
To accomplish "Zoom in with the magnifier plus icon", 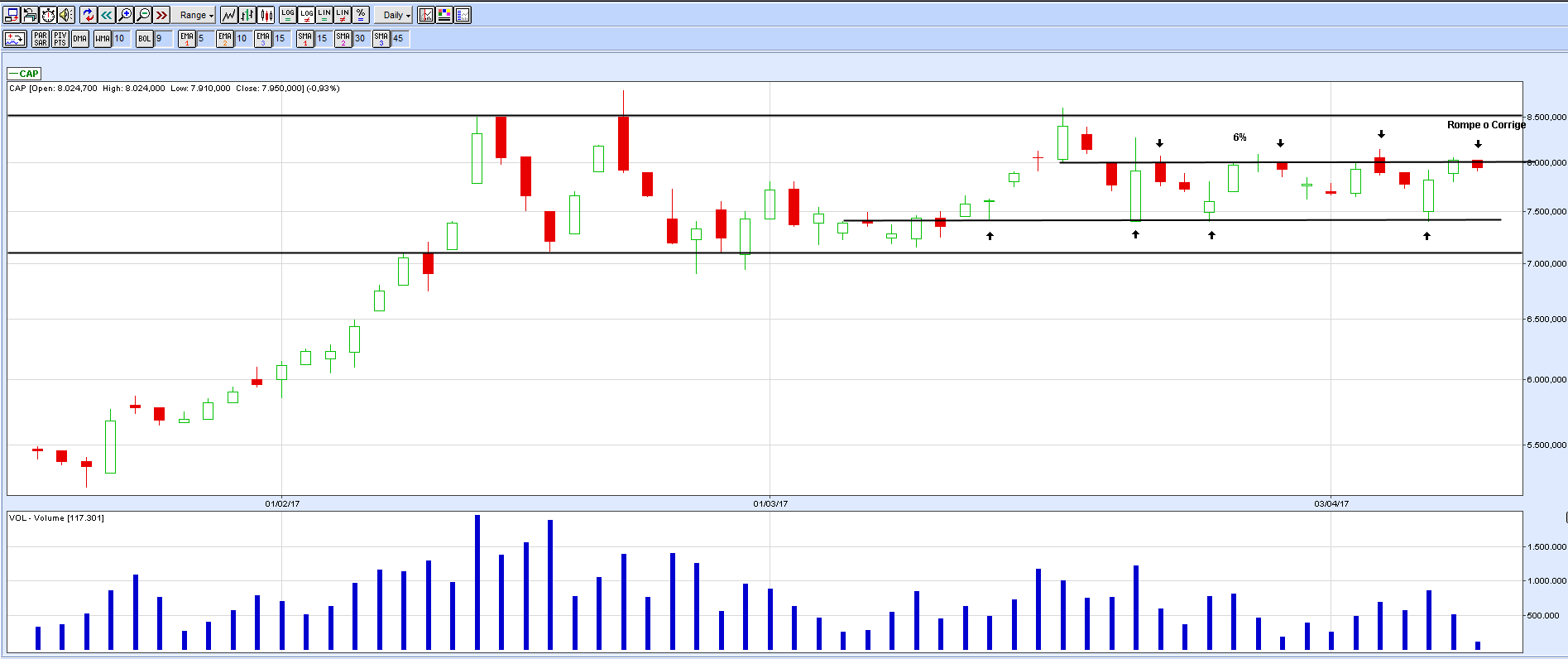I will [x=125, y=15].
